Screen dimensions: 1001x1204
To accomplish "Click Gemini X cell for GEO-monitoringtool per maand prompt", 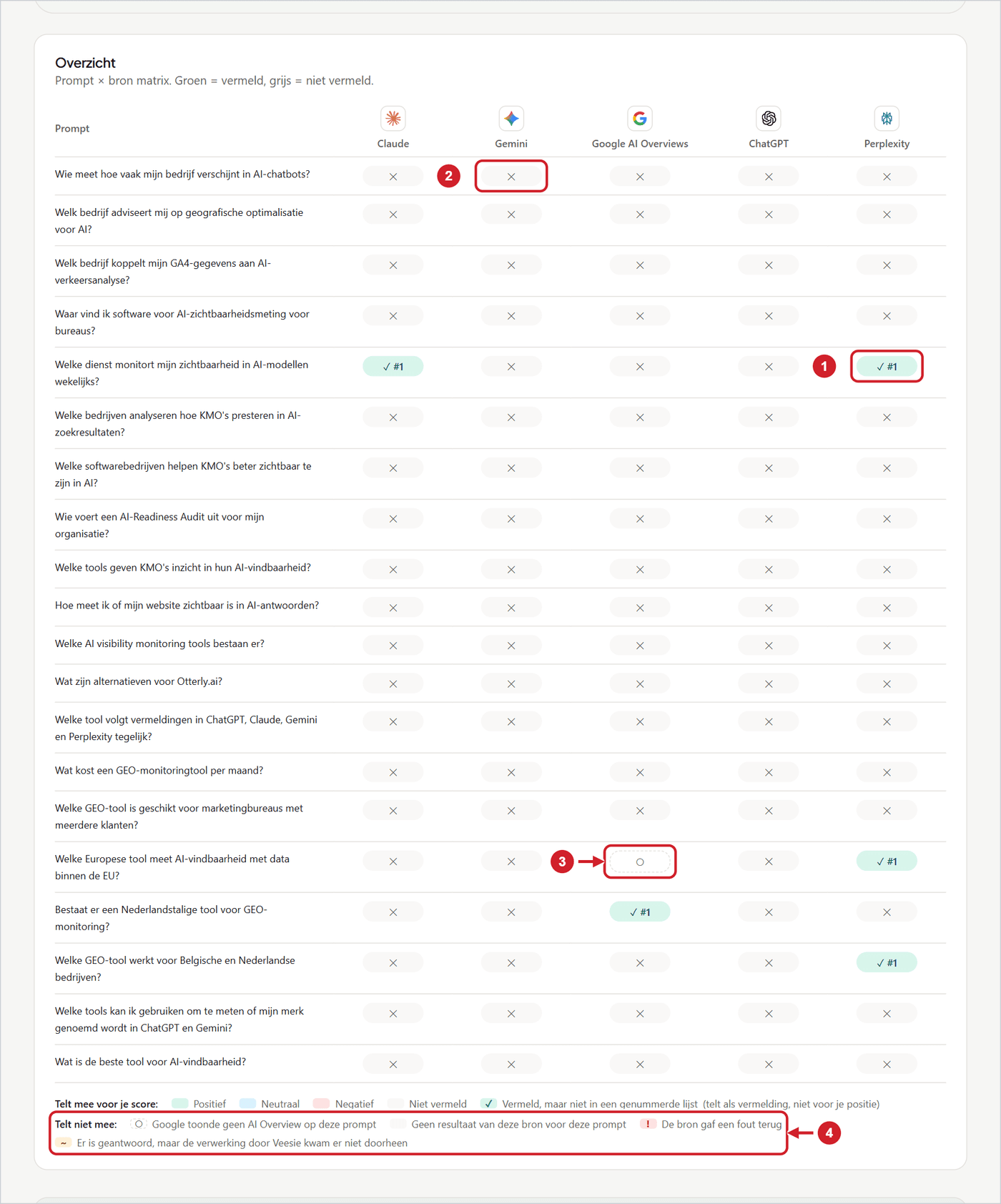I will point(511,773).
